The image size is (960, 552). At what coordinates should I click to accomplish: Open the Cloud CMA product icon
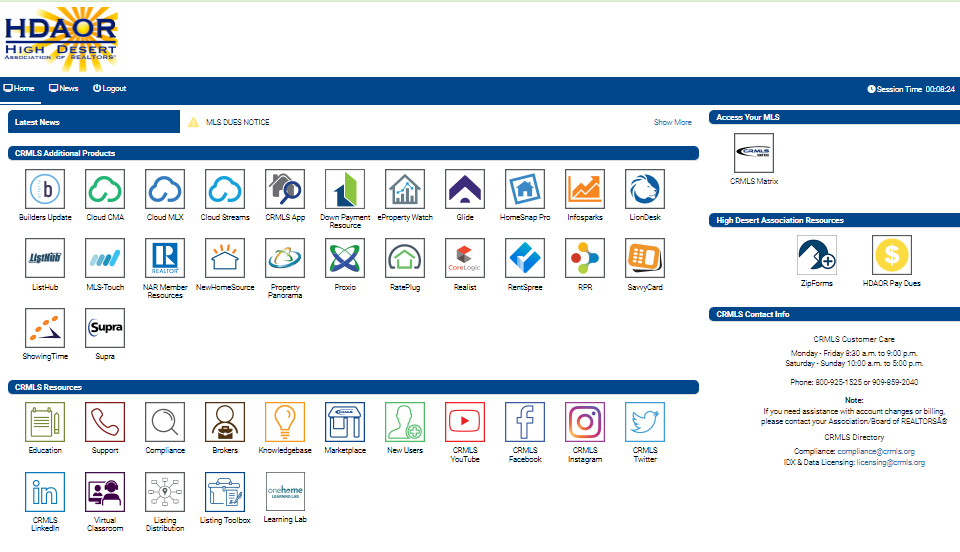pyautogui.click(x=105, y=189)
